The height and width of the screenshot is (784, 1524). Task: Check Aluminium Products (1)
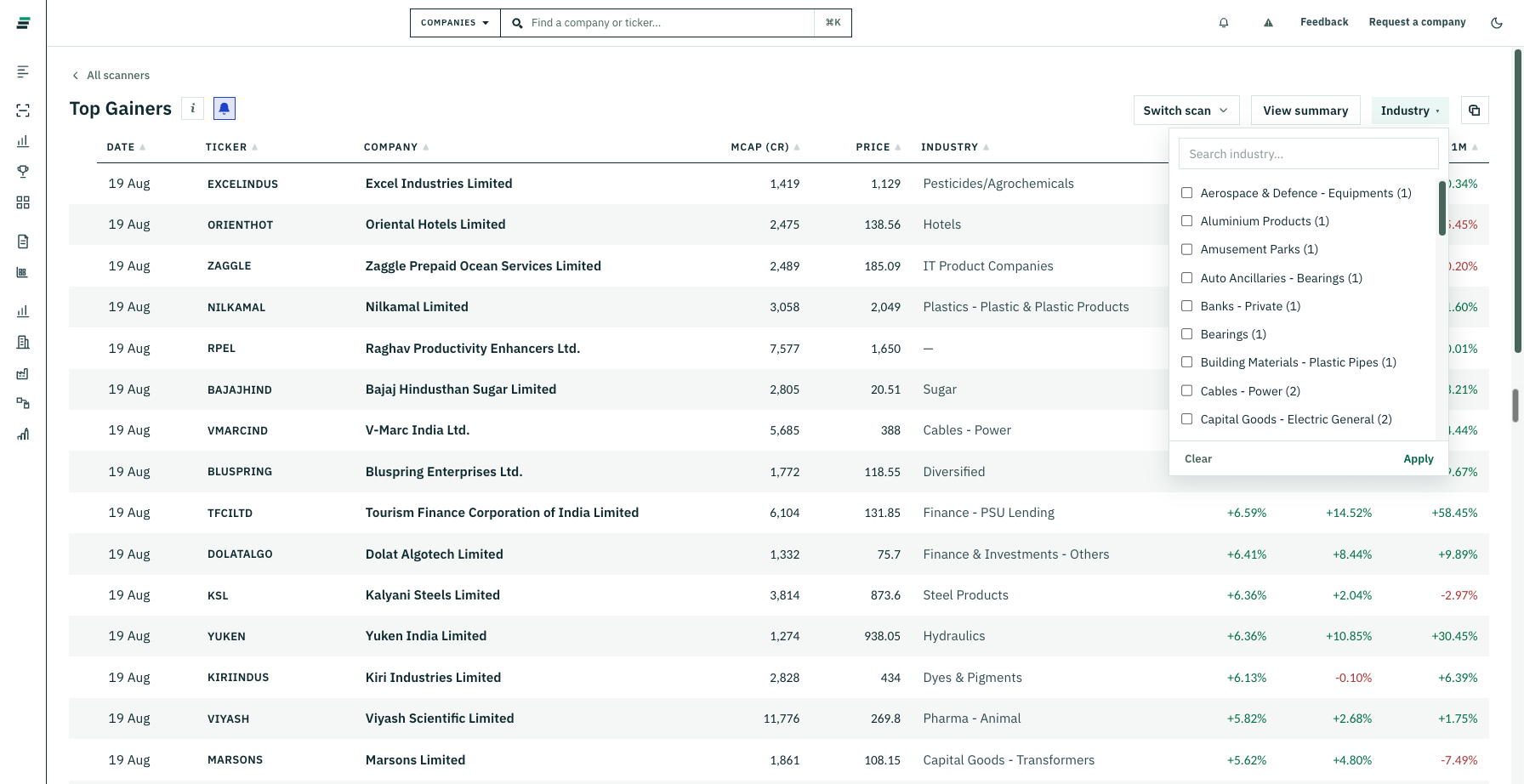(1186, 221)
